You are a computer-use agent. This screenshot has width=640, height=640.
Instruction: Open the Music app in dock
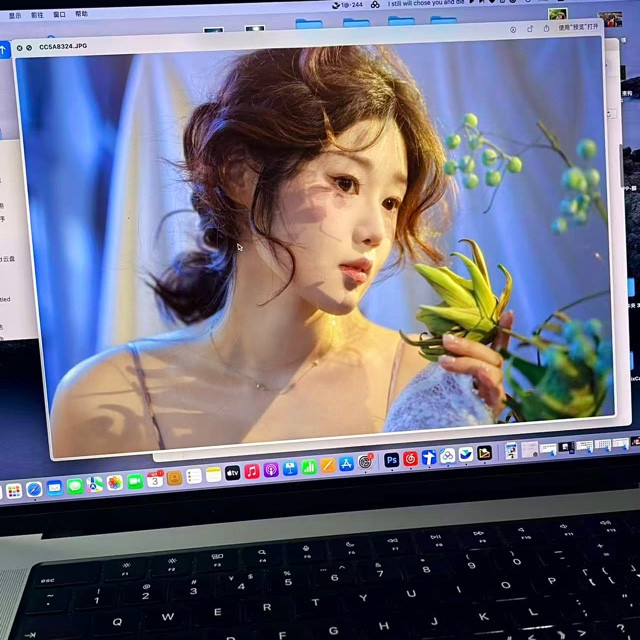click(x=252, y=471)
